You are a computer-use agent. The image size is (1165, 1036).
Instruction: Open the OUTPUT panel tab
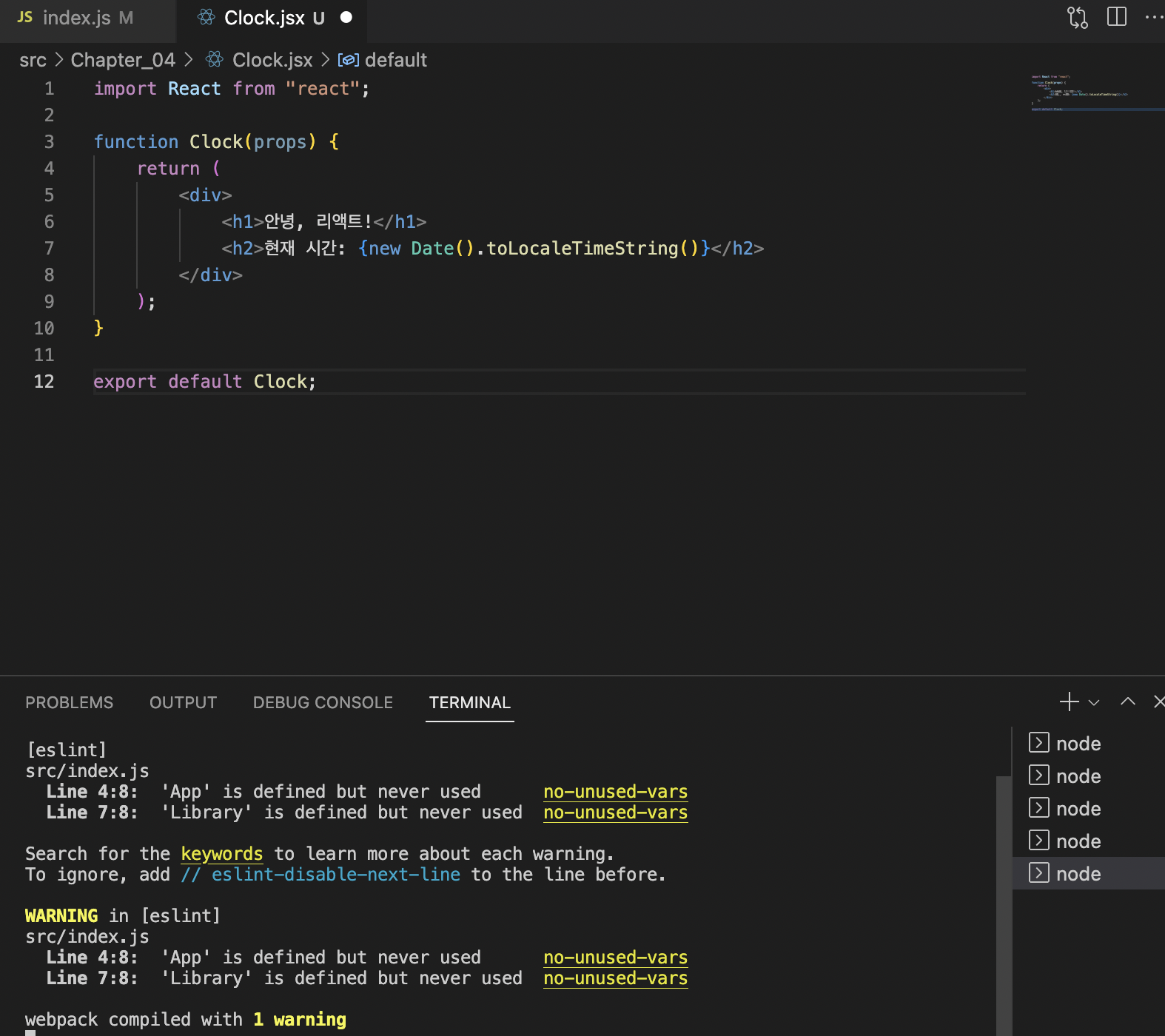pos(183,702)
